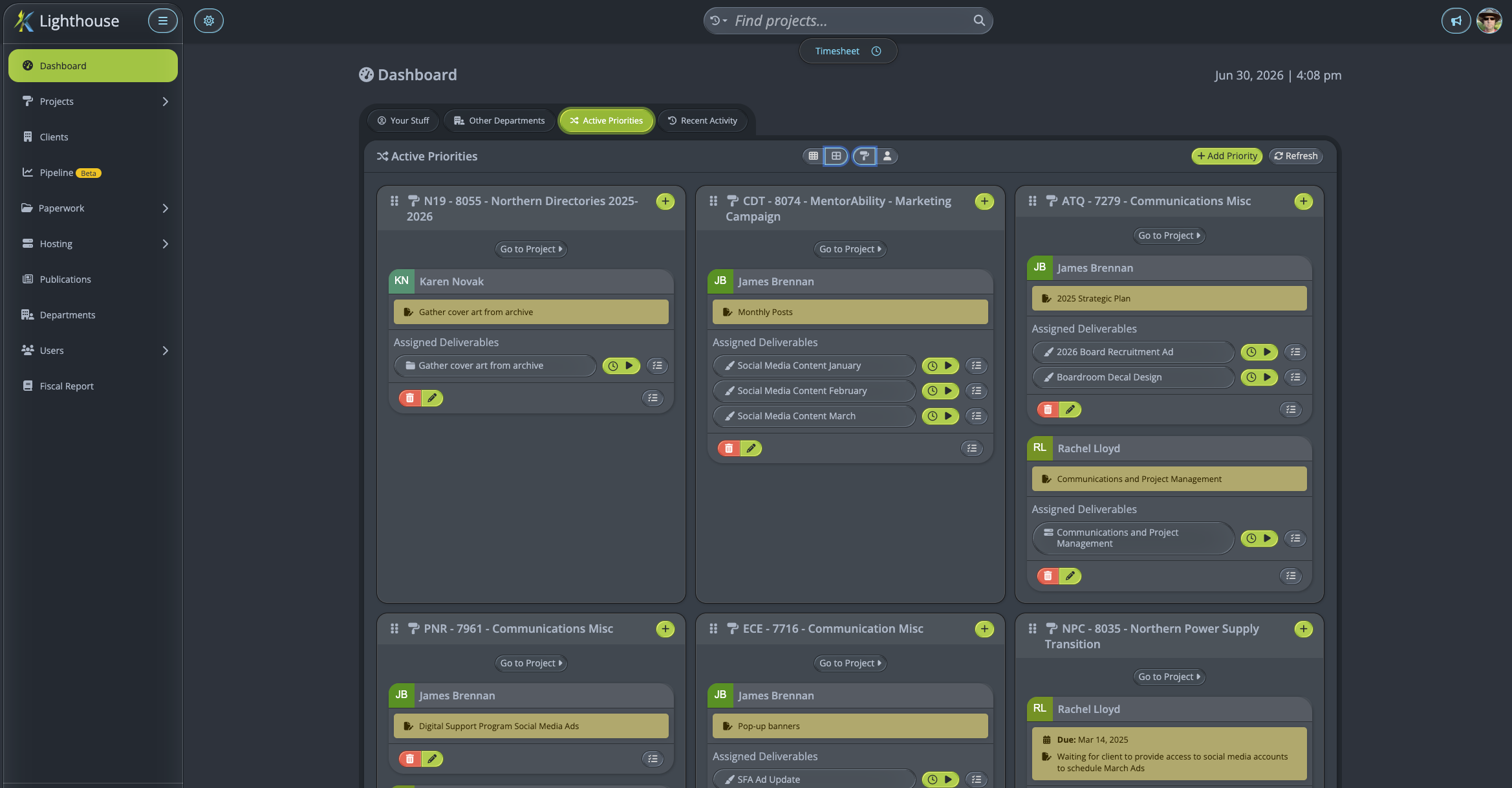Image resolution: width=1512 pixels, height=788 pixels.
Task: Open the user profile avatar
Action: click(1489, 21)
